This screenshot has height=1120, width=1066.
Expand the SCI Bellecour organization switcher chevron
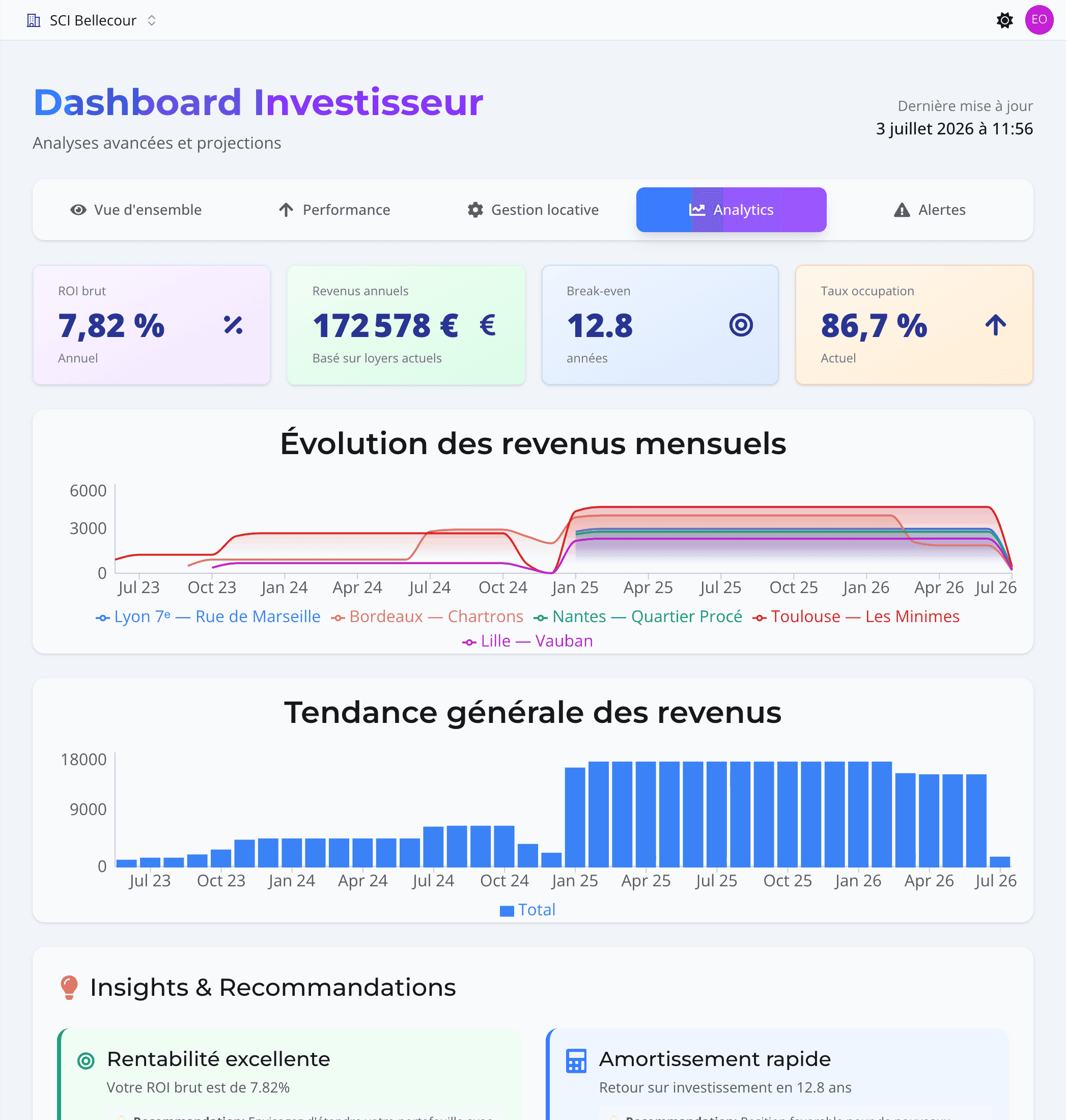[x=152, y=20]
